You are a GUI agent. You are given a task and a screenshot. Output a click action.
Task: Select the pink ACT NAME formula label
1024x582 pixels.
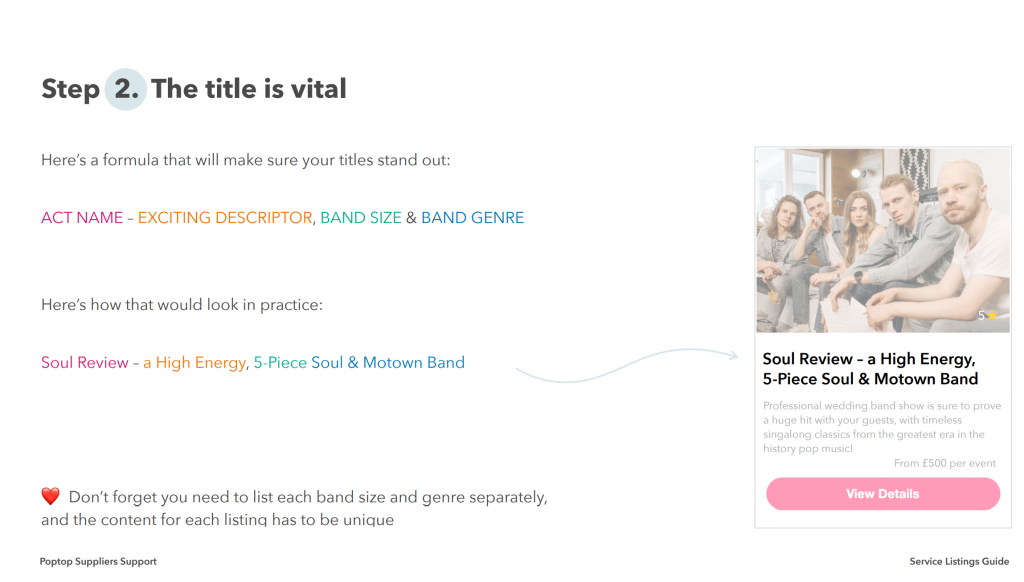pyautogui.click(x=82, y=218)
